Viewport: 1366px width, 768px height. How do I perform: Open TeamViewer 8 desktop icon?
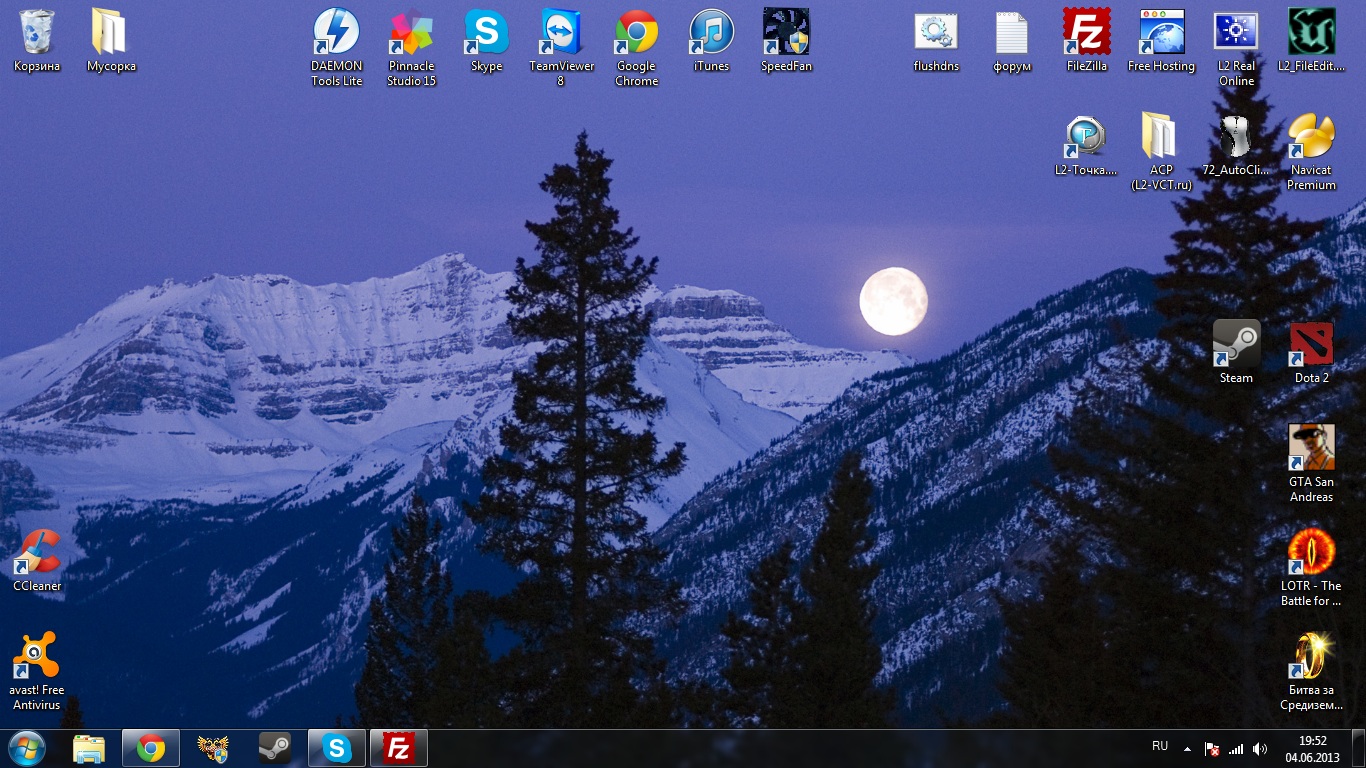click(561, 47)
